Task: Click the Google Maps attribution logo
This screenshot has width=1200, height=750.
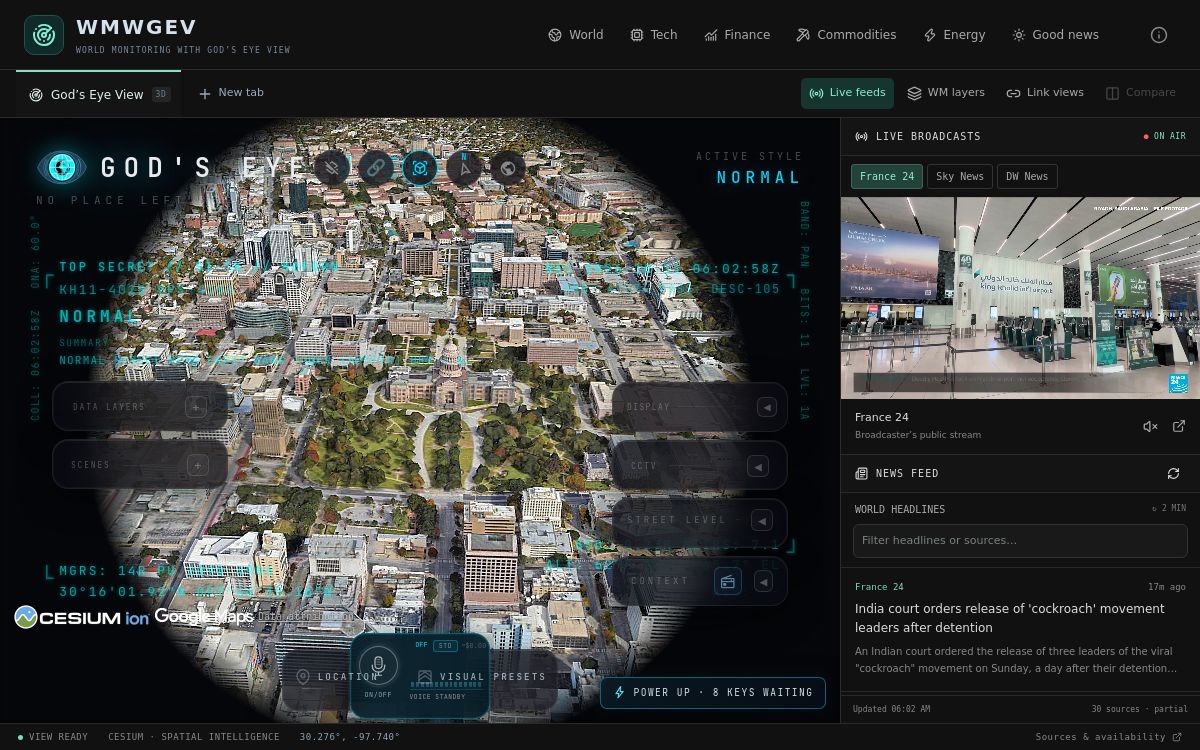Action: (x=204, y=617)
